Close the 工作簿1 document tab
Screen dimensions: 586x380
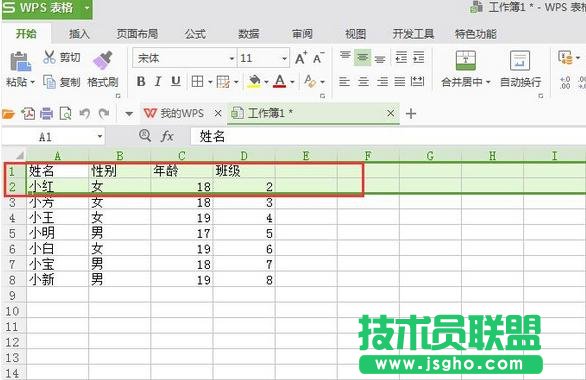pyautogui.click(x=391, y=113)
